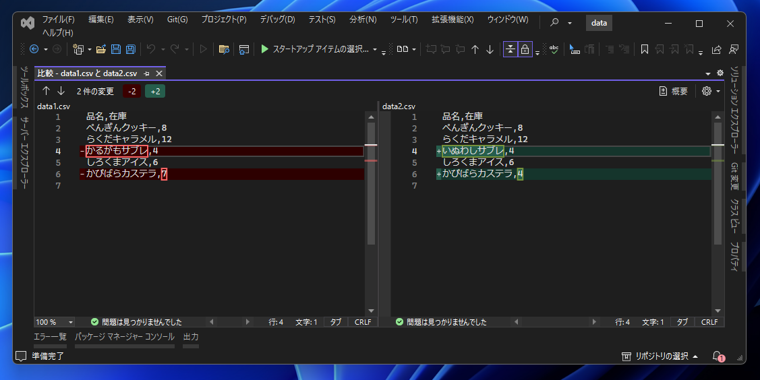Open the デバッグ(D) menu
This screenshot has height=380, width=760.
[277, 20]
